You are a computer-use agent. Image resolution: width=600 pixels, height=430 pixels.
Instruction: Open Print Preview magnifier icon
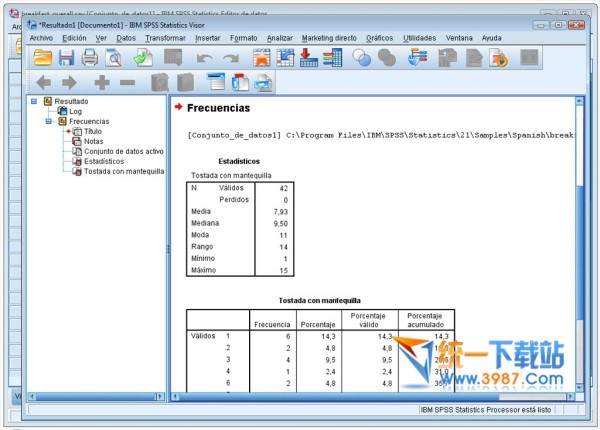[113, 58]
